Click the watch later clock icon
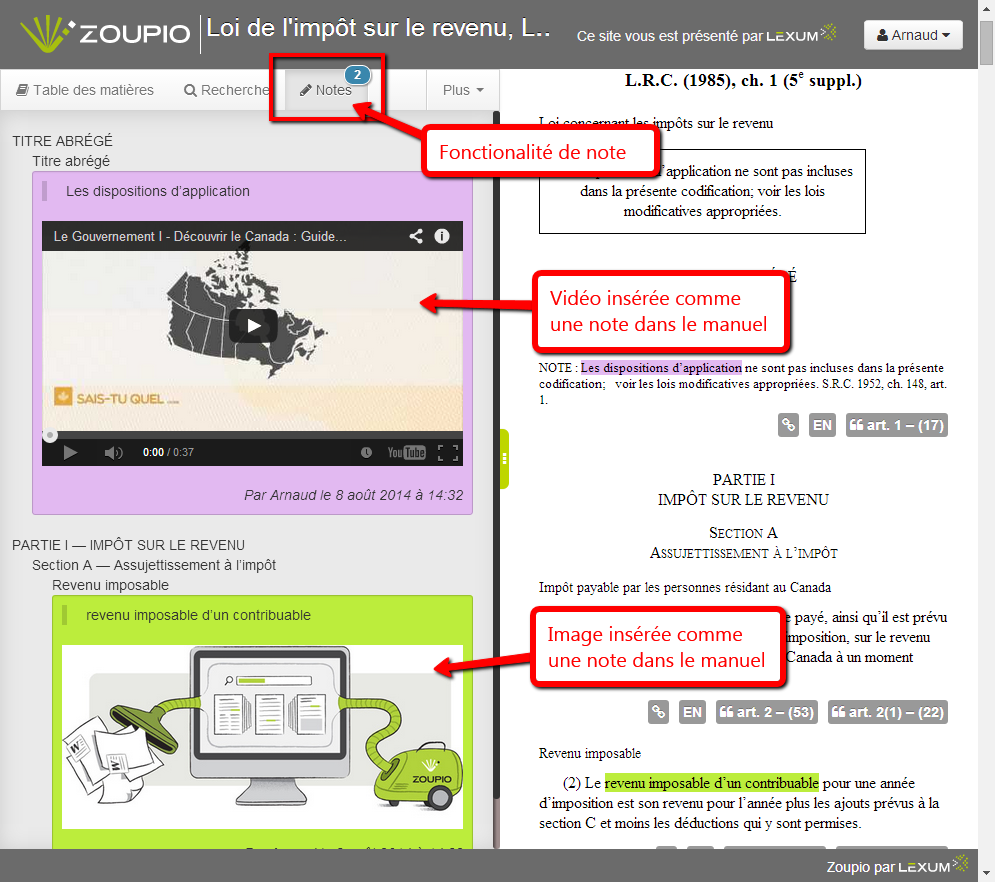The width and height of the screenshot is (995, 882). click(367, 453)
